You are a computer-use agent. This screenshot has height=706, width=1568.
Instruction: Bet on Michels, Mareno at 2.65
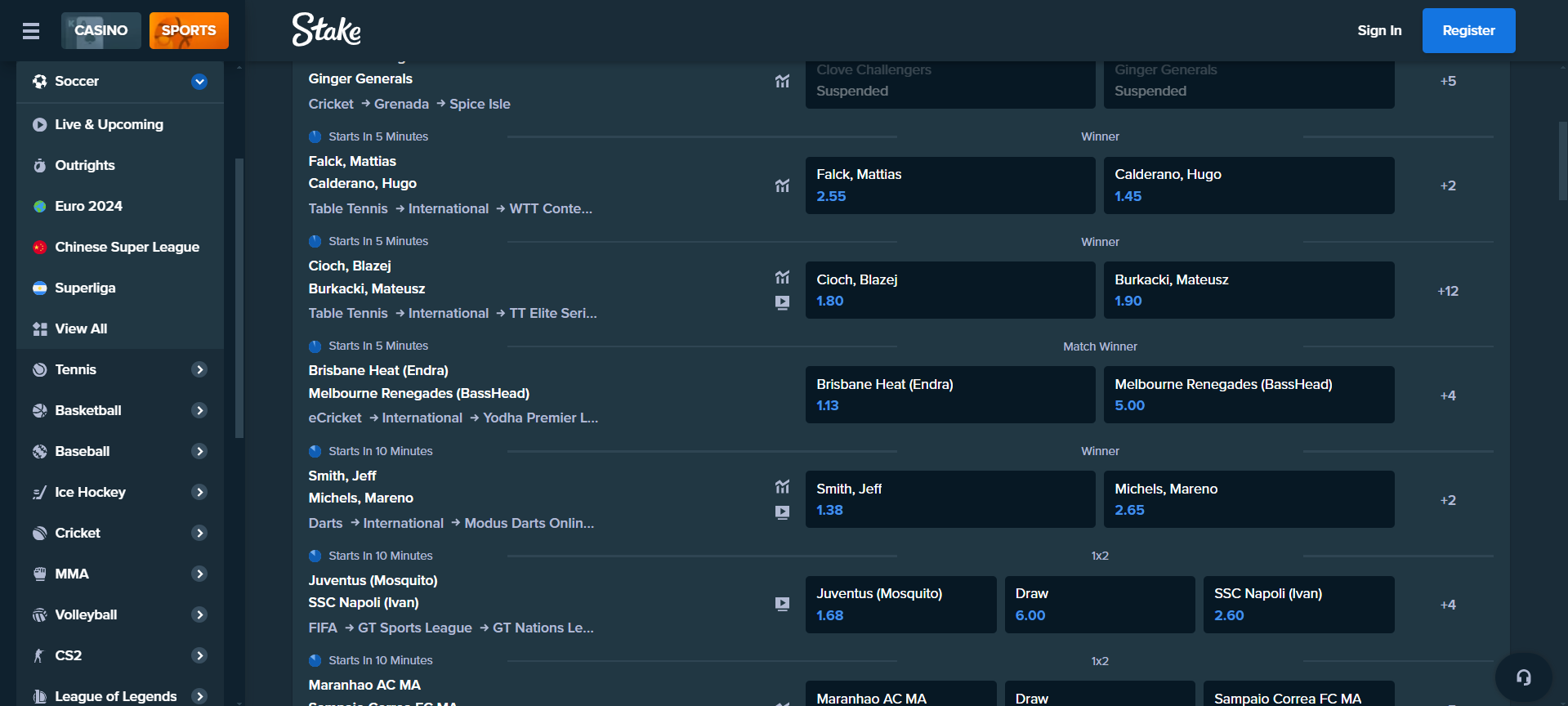[1249, 499]
